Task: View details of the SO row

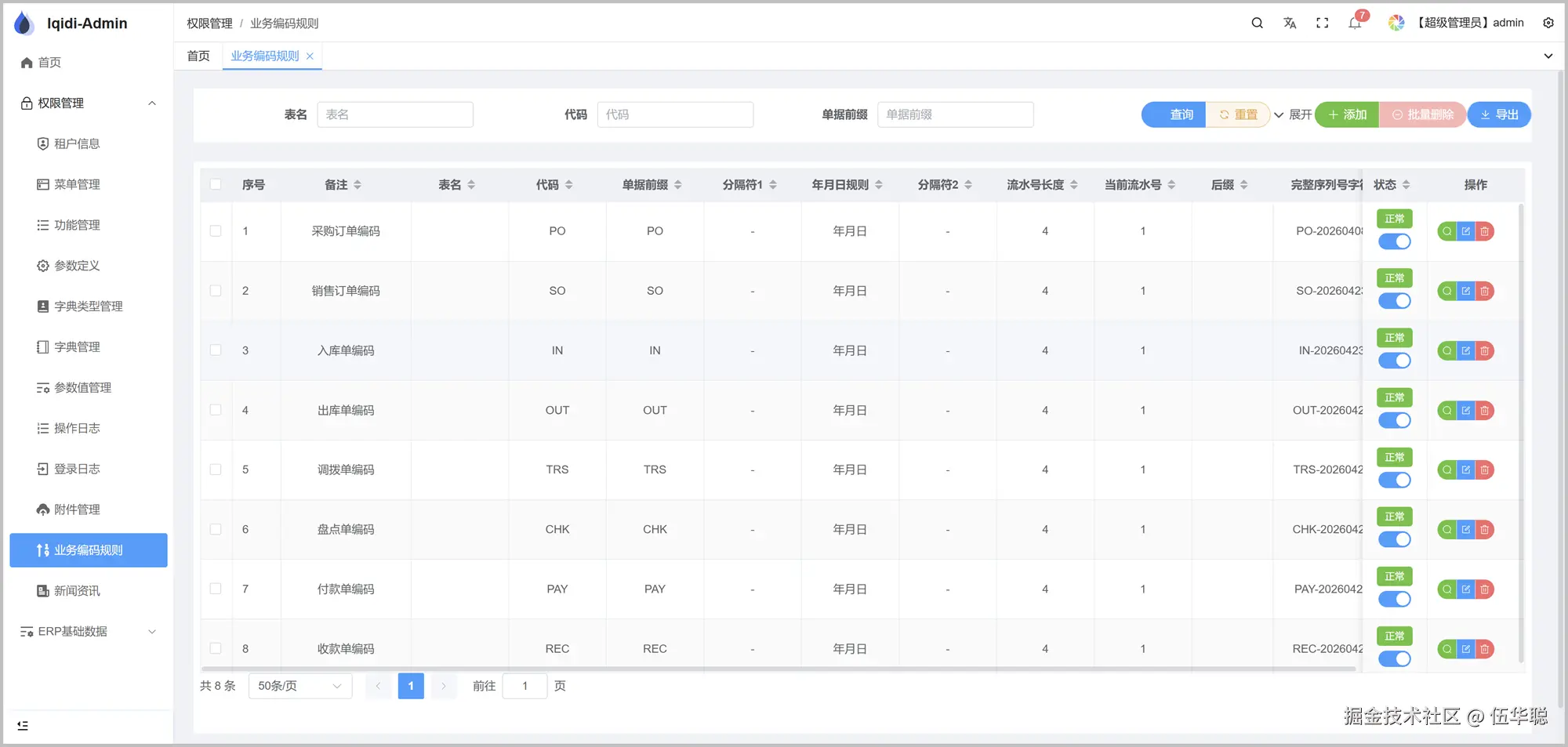Action: (1446, 291)
